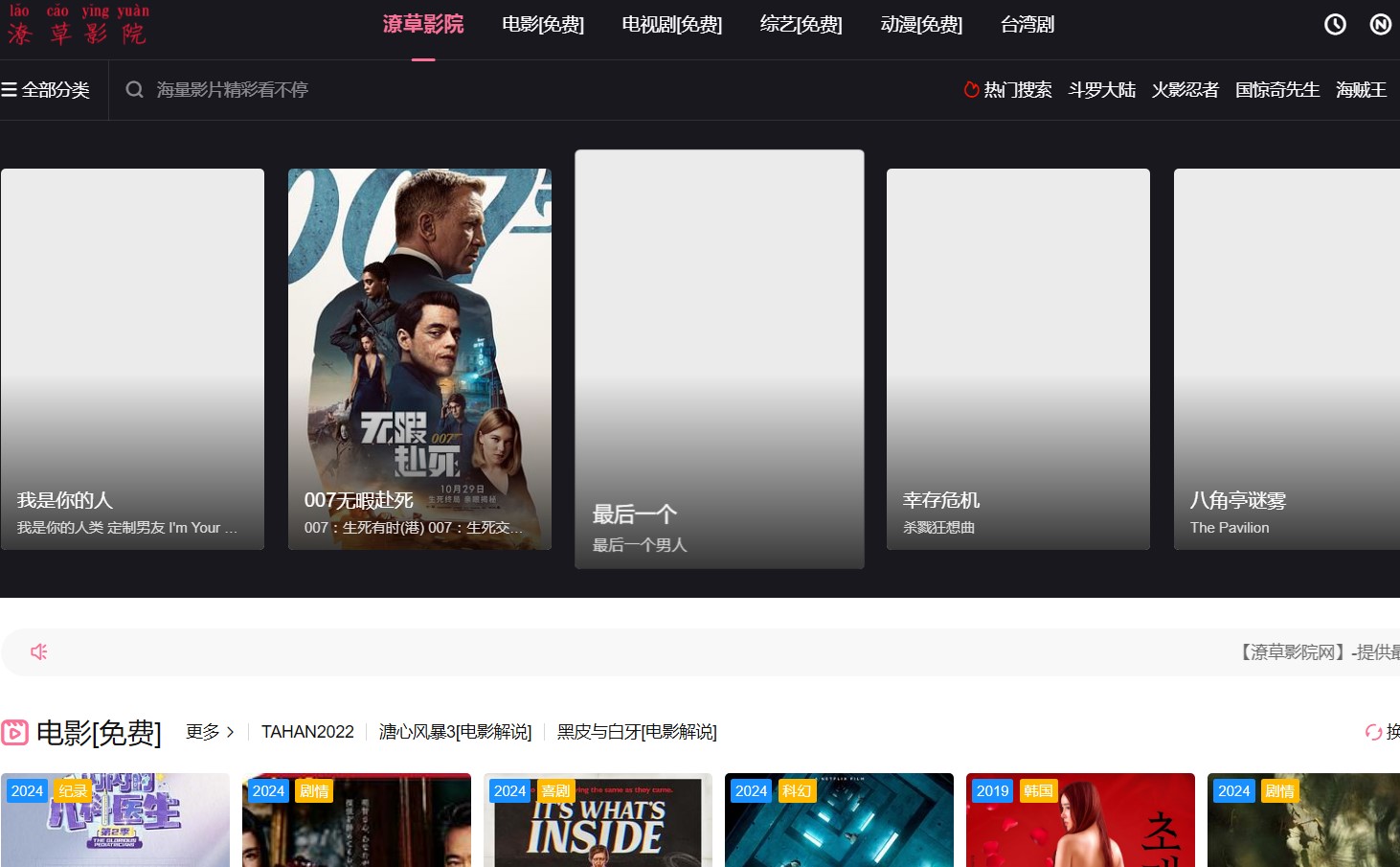Open the 2024 科幻 movie thumbnail

point(839,820)
